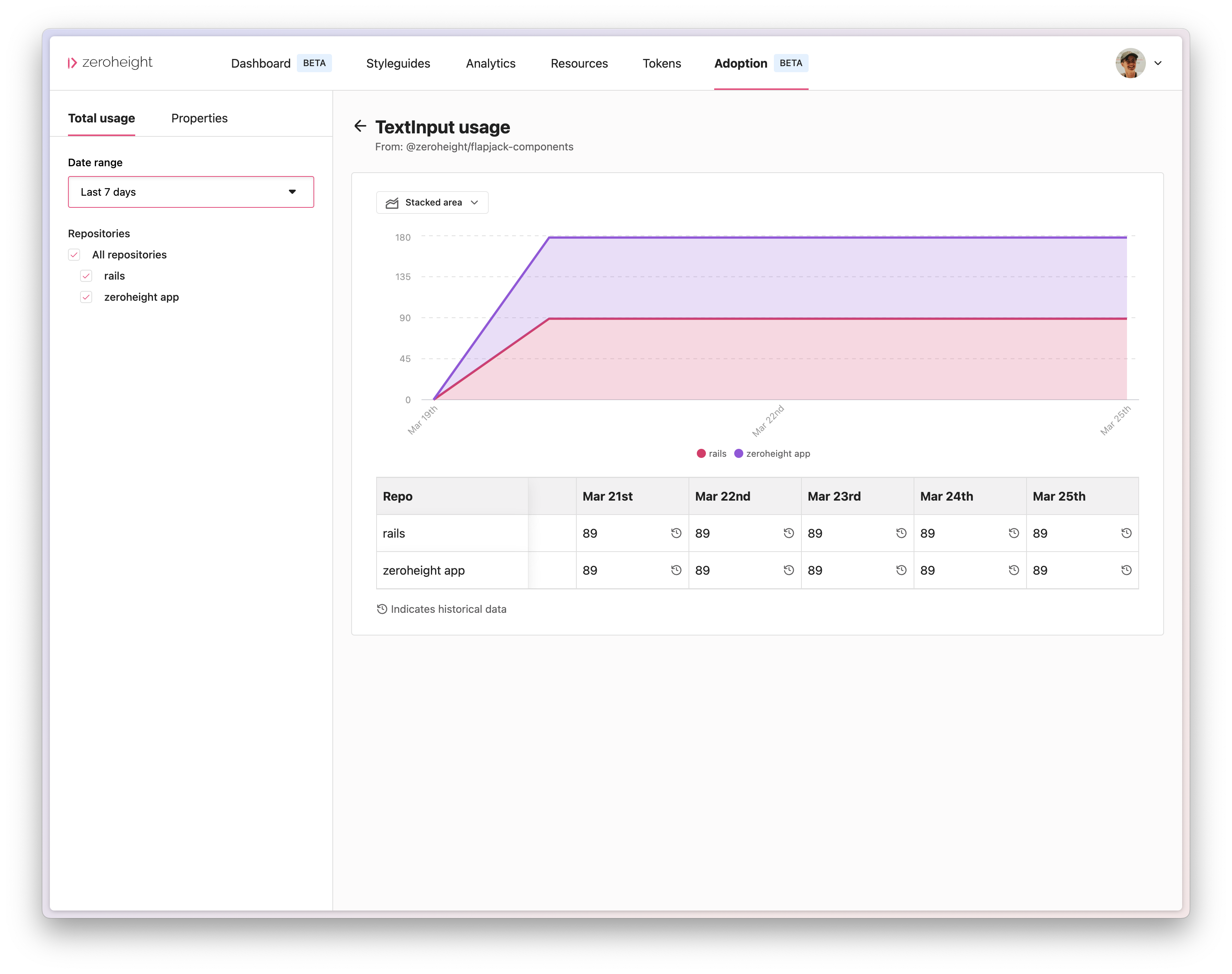Screen dimensions: 1232x974
Task: Open the Stacked area chart type dropdown
Action: (432, 203)
